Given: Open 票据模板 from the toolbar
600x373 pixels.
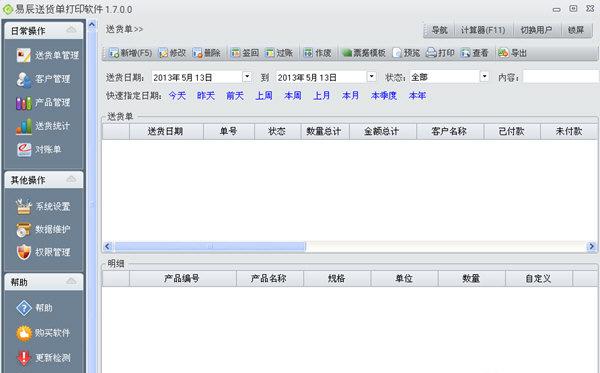Looking at the screenshot, I should point(364,53).
